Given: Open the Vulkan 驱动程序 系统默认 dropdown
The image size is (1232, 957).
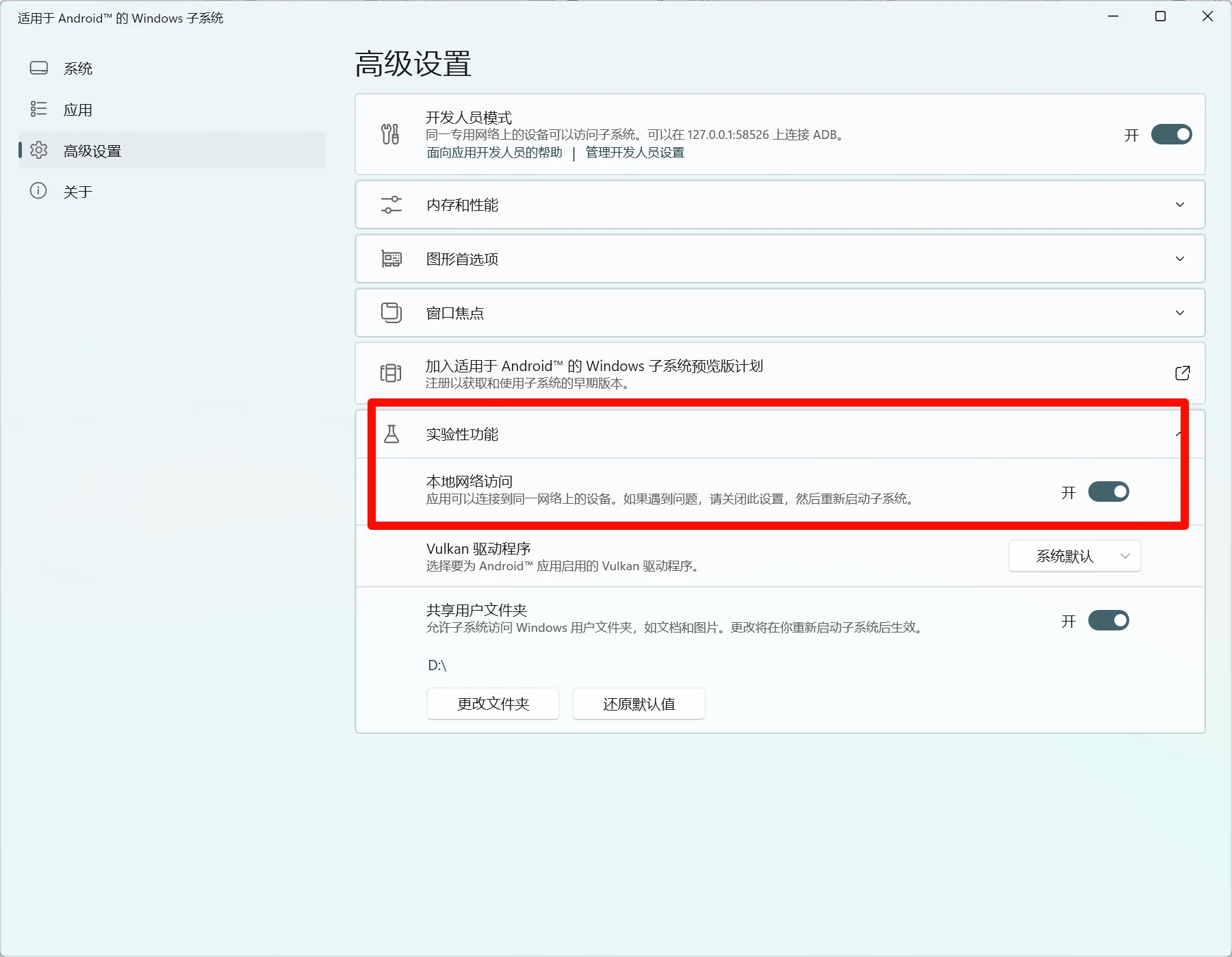Looking at the screenshot, I should [1075, 556].
